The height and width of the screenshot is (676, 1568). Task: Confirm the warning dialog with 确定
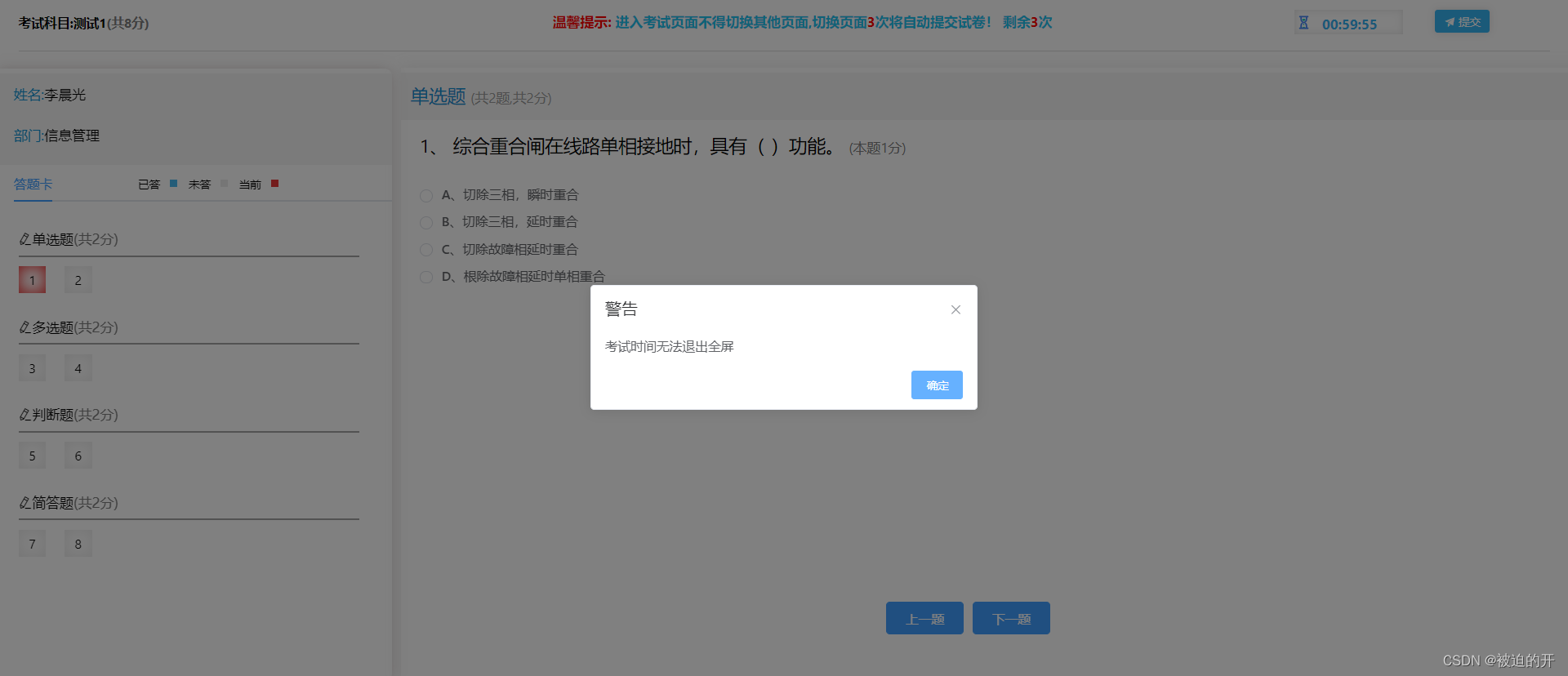(x=937, y=385)
